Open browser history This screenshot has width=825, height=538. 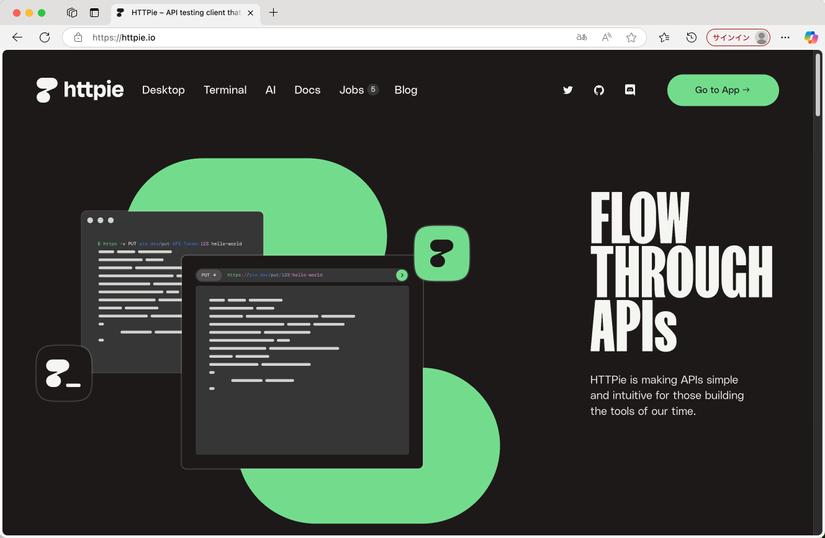click(691, 37)
